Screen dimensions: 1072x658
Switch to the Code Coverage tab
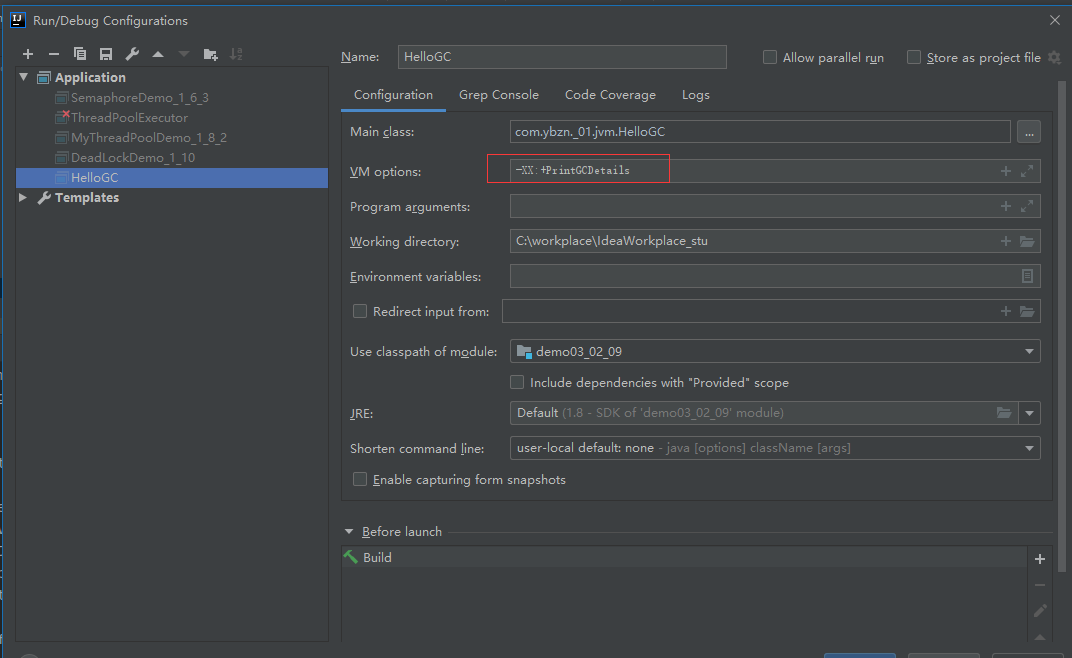(610, 95)
